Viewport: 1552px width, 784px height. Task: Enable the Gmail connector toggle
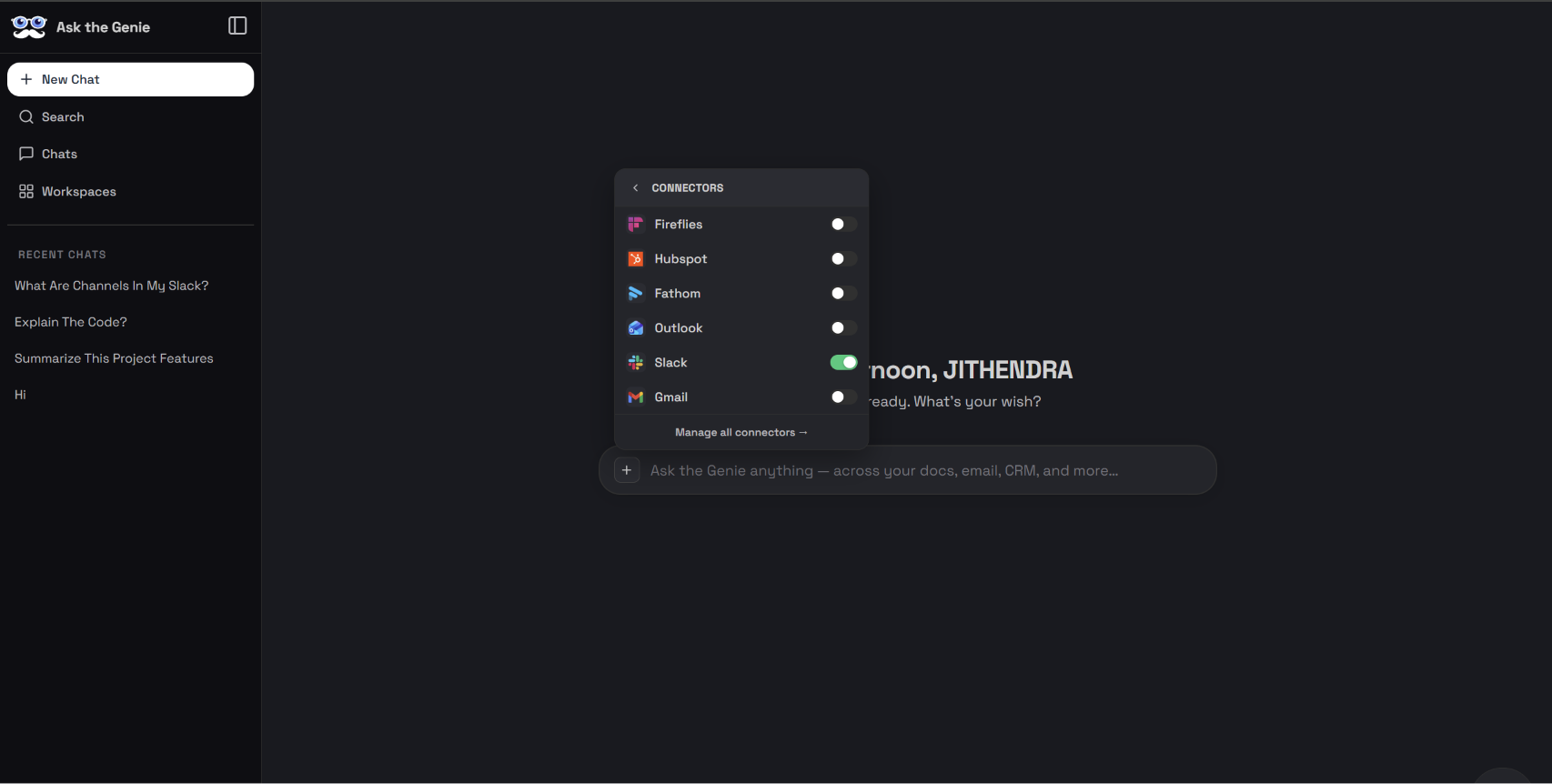(x=843, y=397)
